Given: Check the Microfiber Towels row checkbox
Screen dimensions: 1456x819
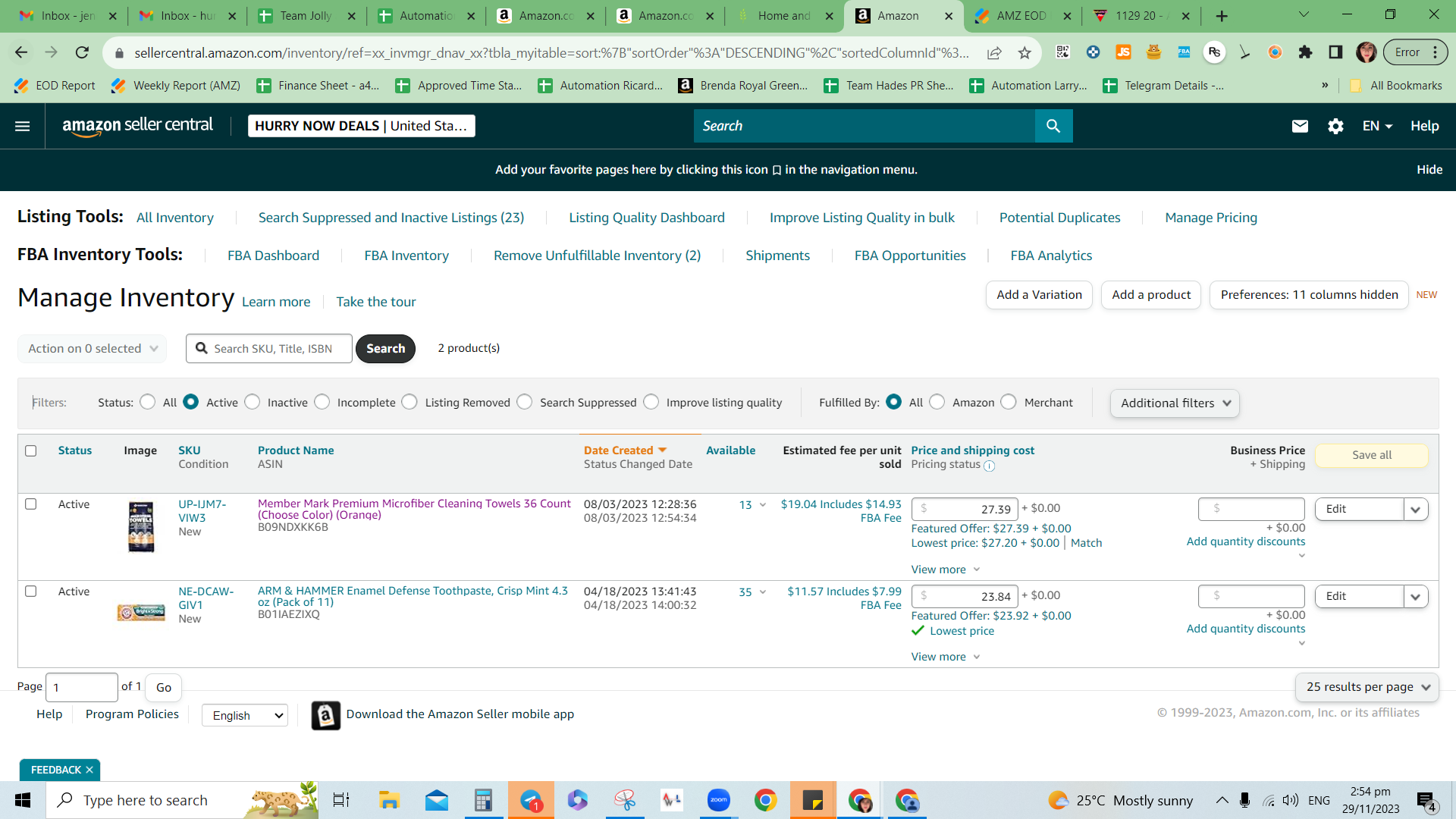Looking at the screenshot, I should coord(31,504).
